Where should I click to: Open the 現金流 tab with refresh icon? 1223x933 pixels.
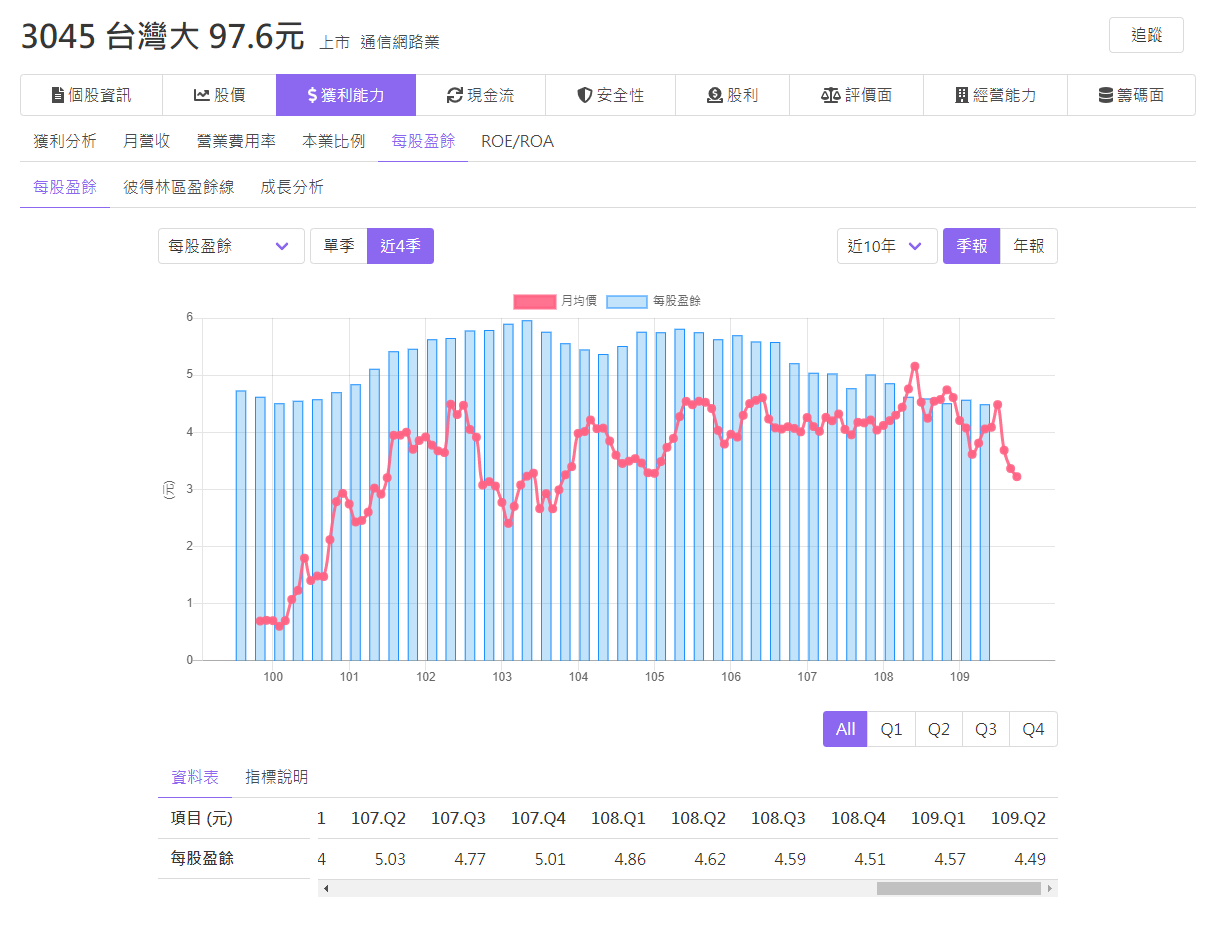pyautogui.click(x=480, y=95)
